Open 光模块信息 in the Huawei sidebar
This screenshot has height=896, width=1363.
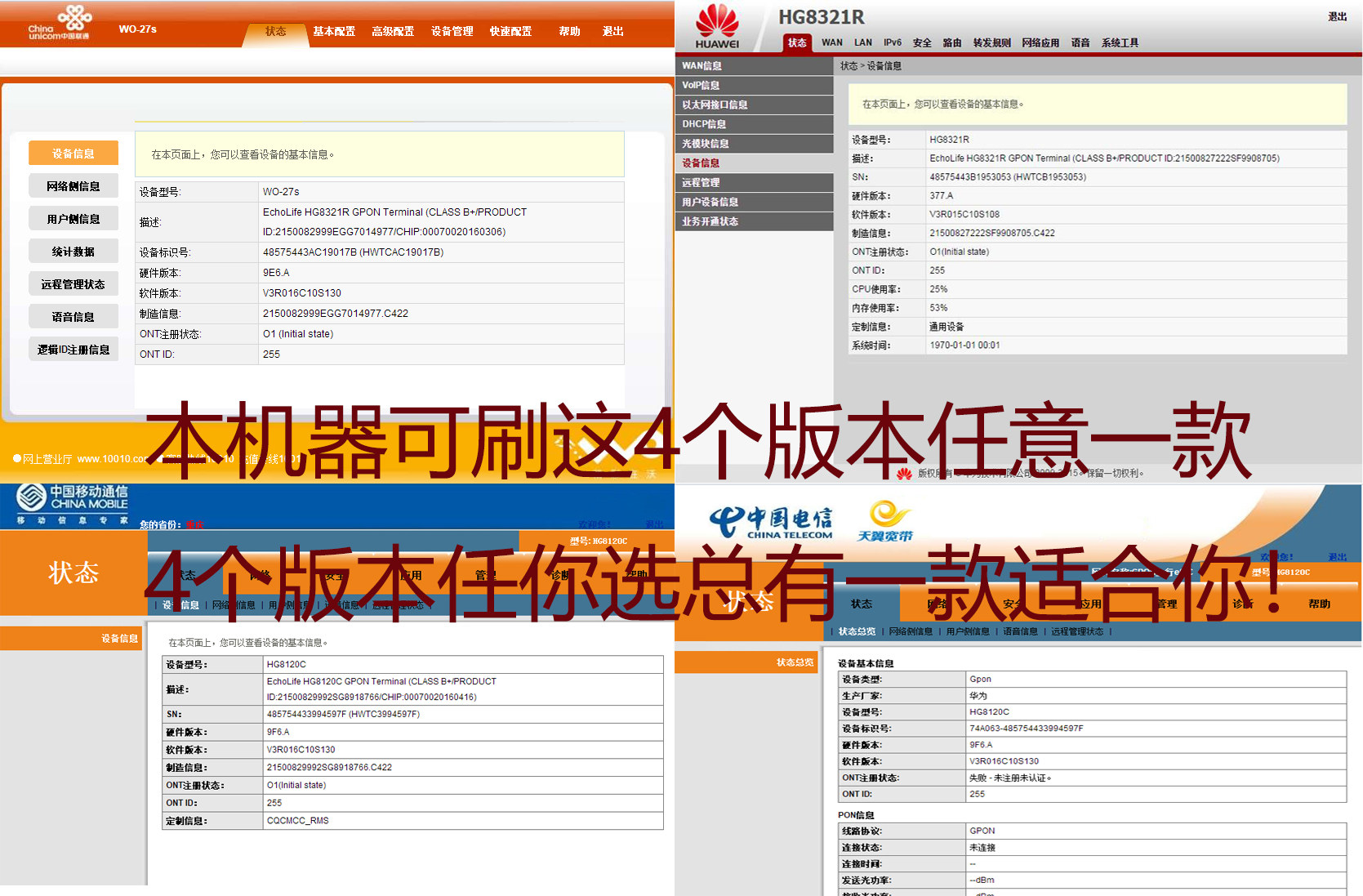(755, 144)
